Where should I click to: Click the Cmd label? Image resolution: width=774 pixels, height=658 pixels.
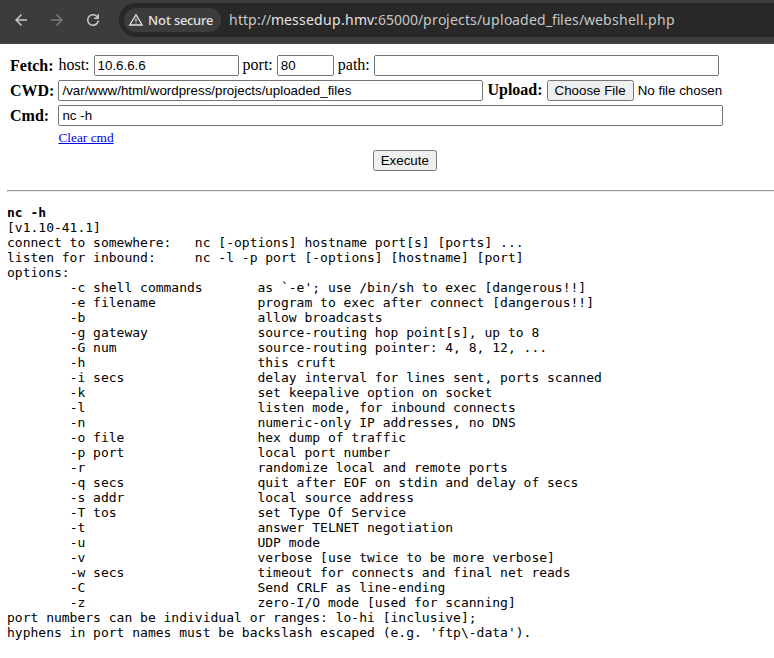coord(29,116)
